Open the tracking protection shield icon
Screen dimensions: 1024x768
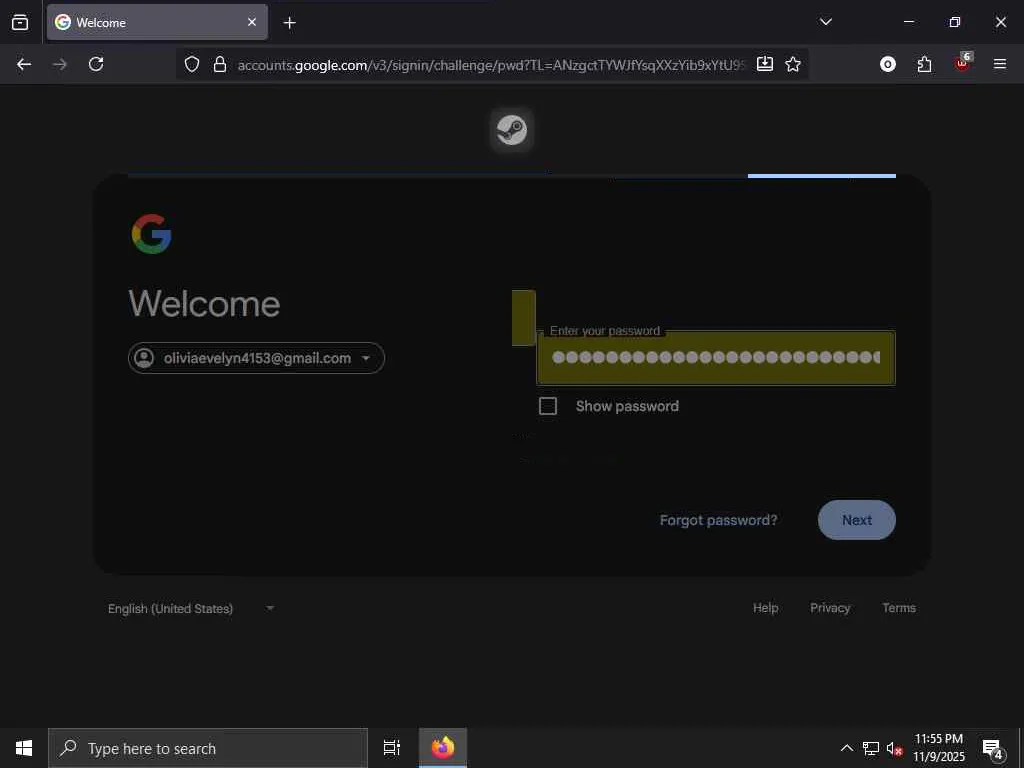(191, 64)
